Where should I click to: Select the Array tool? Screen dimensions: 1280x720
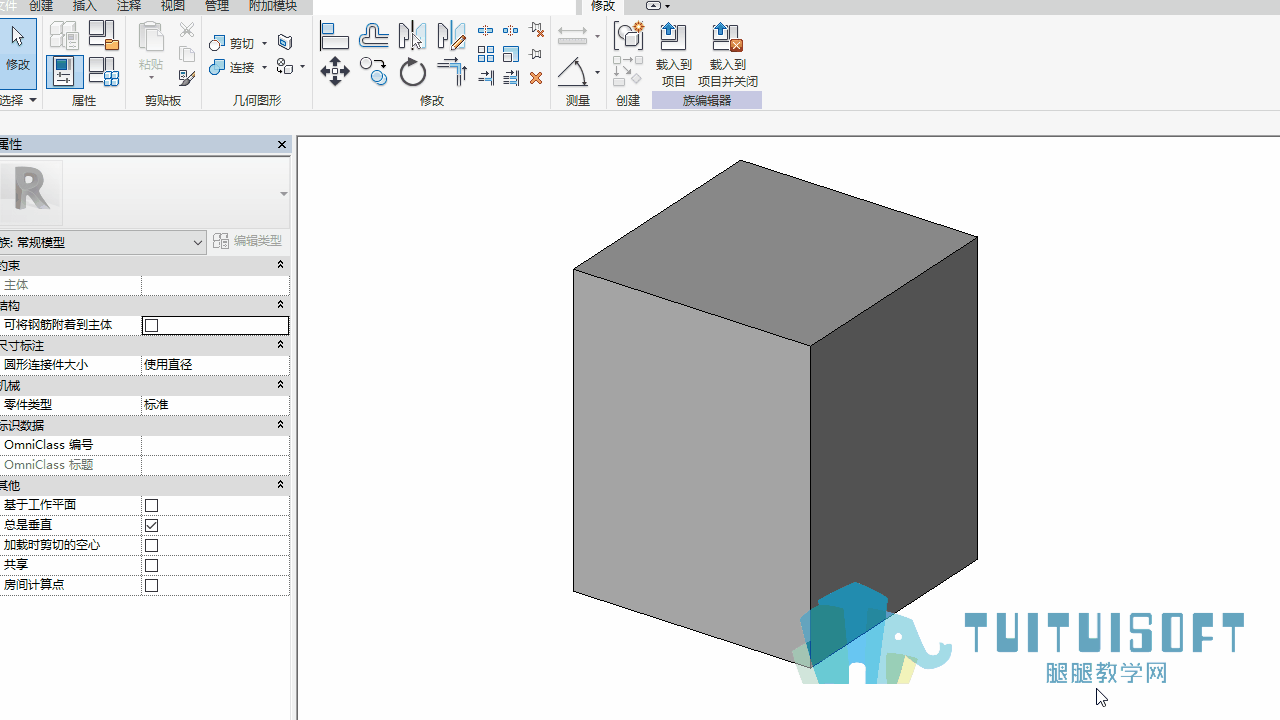click(486, 54)
